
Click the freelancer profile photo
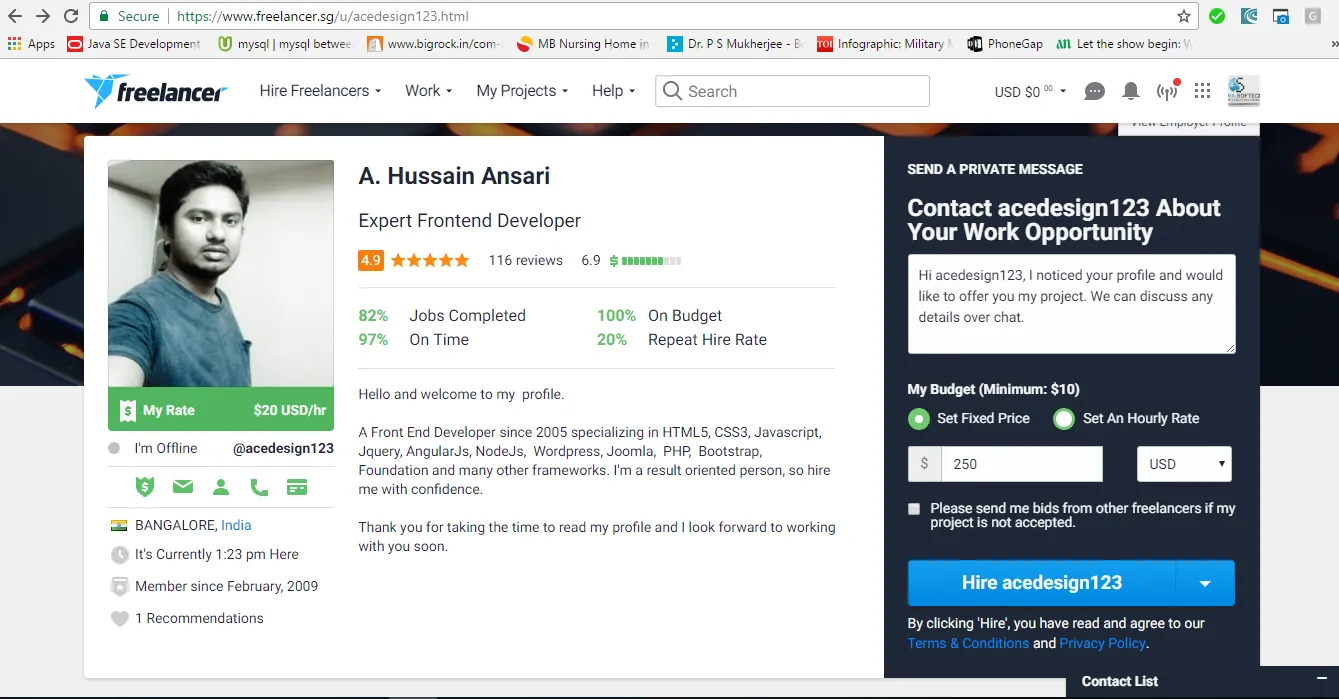point(221,273)
